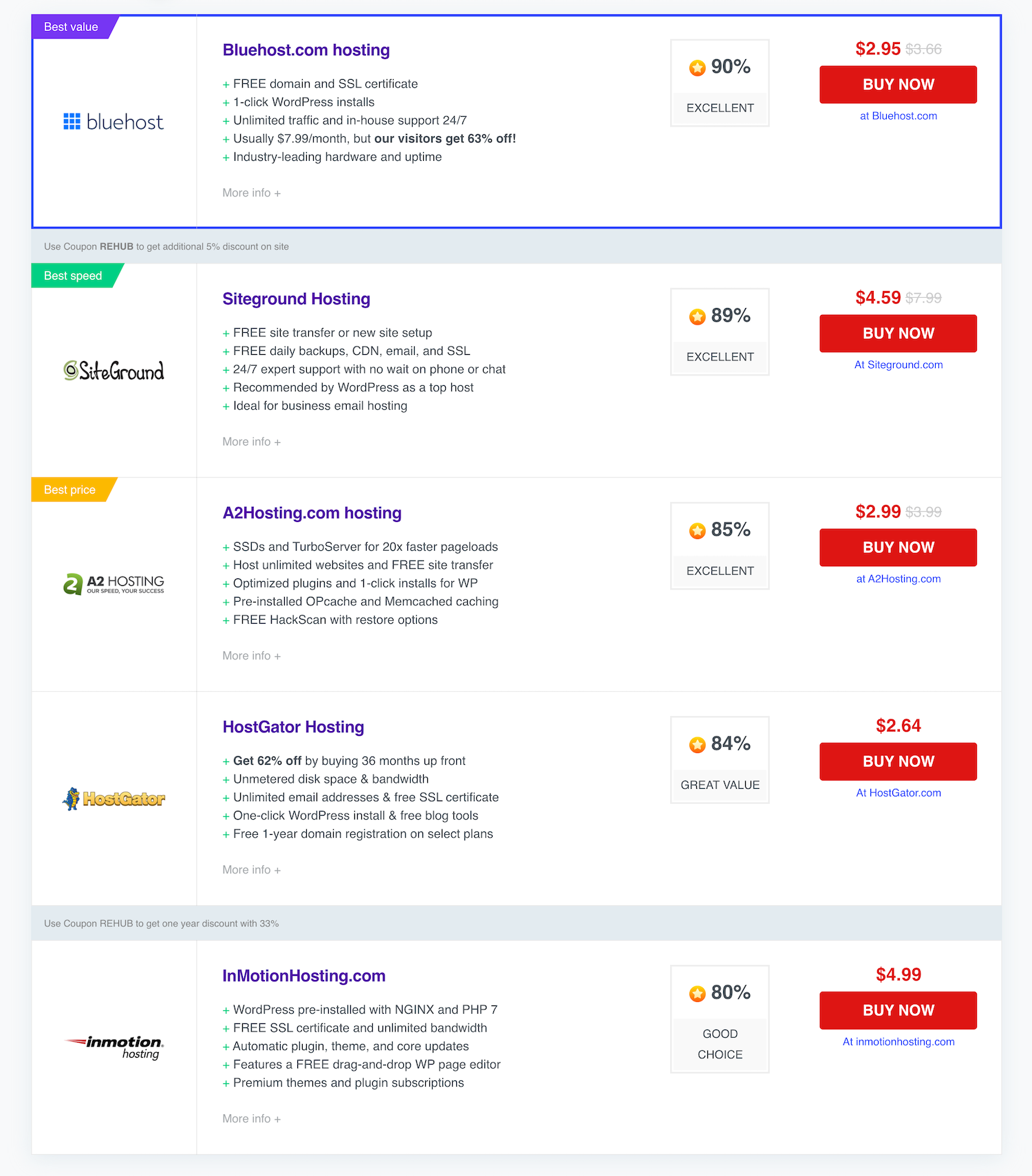This screenshot has width=1032, height=1176.
Task: Click the star icon beside 80% rating
Action: click(698, 993)
